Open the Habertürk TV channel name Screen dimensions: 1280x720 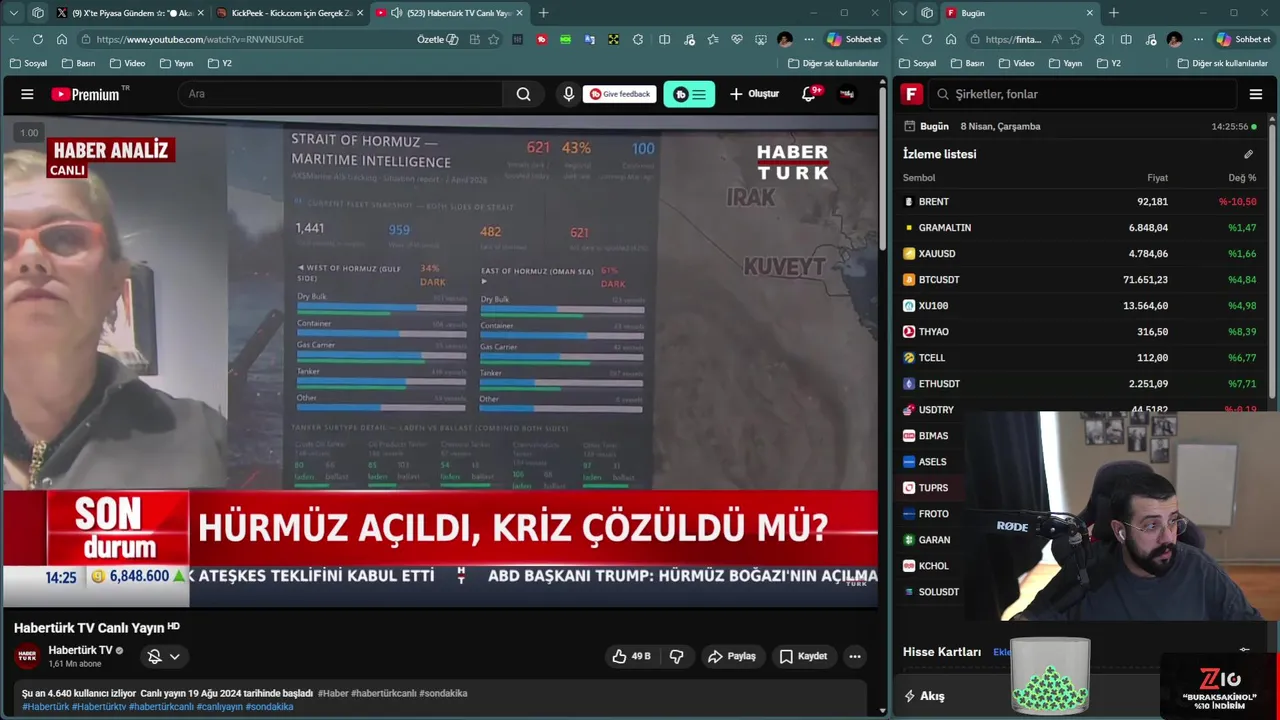point(80,650)
